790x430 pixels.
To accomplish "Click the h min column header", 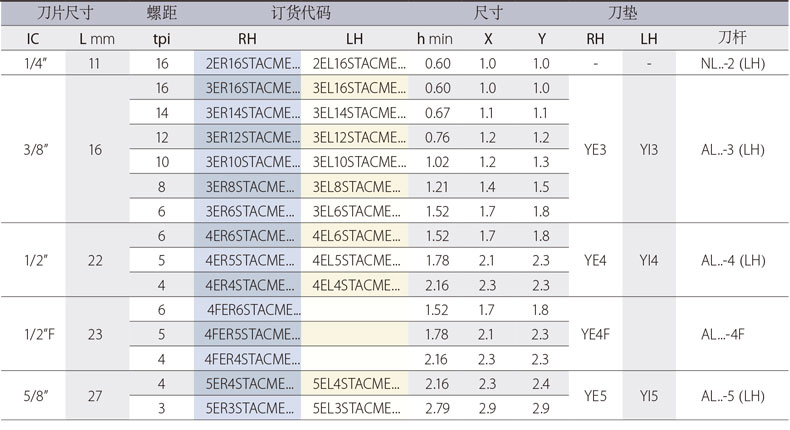I will point(434,39).
